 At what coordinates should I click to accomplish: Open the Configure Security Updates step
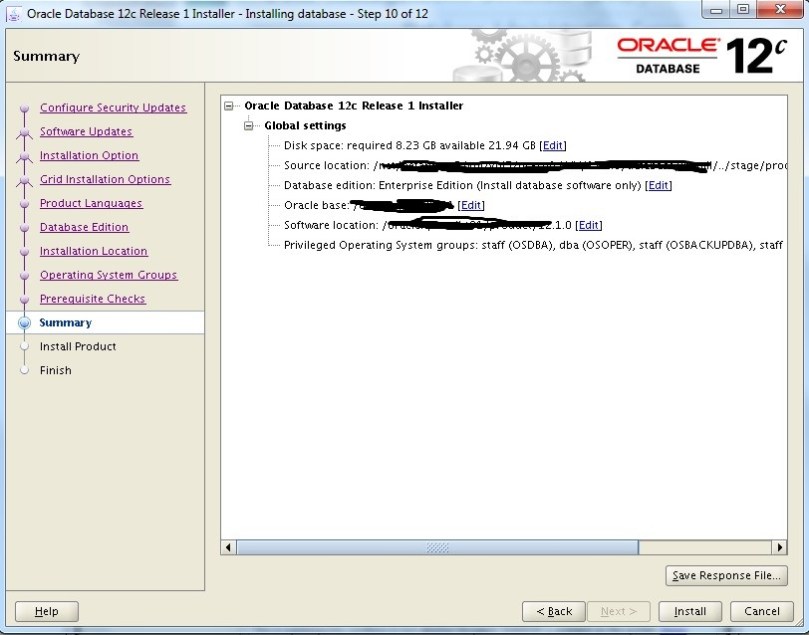(x=113, y=108)
